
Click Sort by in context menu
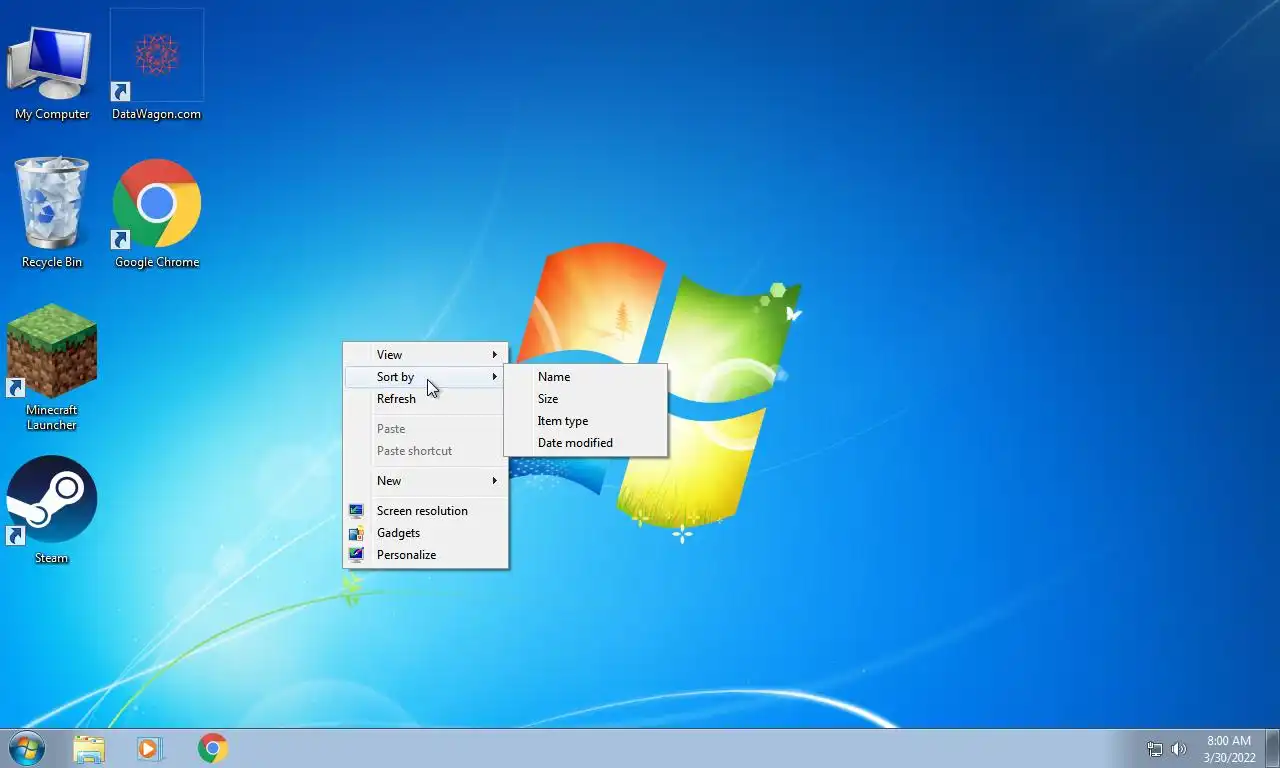pos(425,377)
